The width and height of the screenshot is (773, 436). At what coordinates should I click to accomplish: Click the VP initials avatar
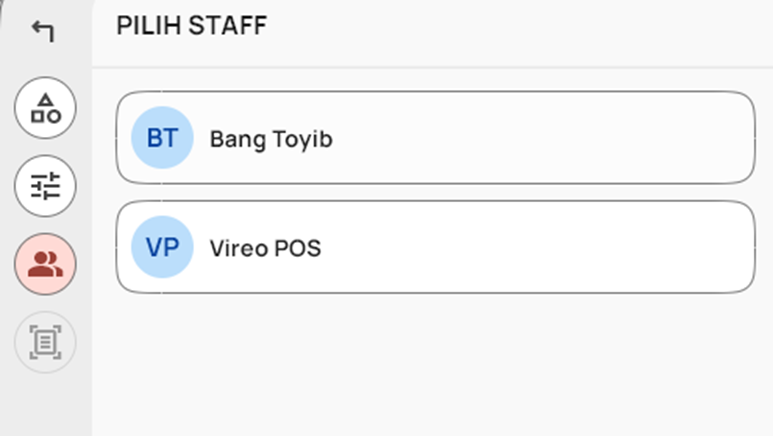(x=162, y=247)
